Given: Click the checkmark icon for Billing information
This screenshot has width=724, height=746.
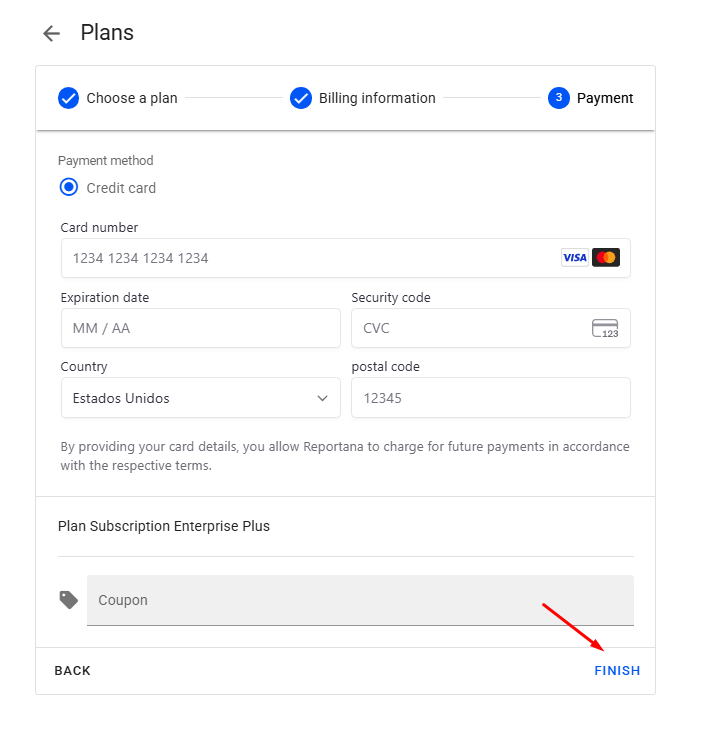Looking at the screenshot, I should coord(301,98).
